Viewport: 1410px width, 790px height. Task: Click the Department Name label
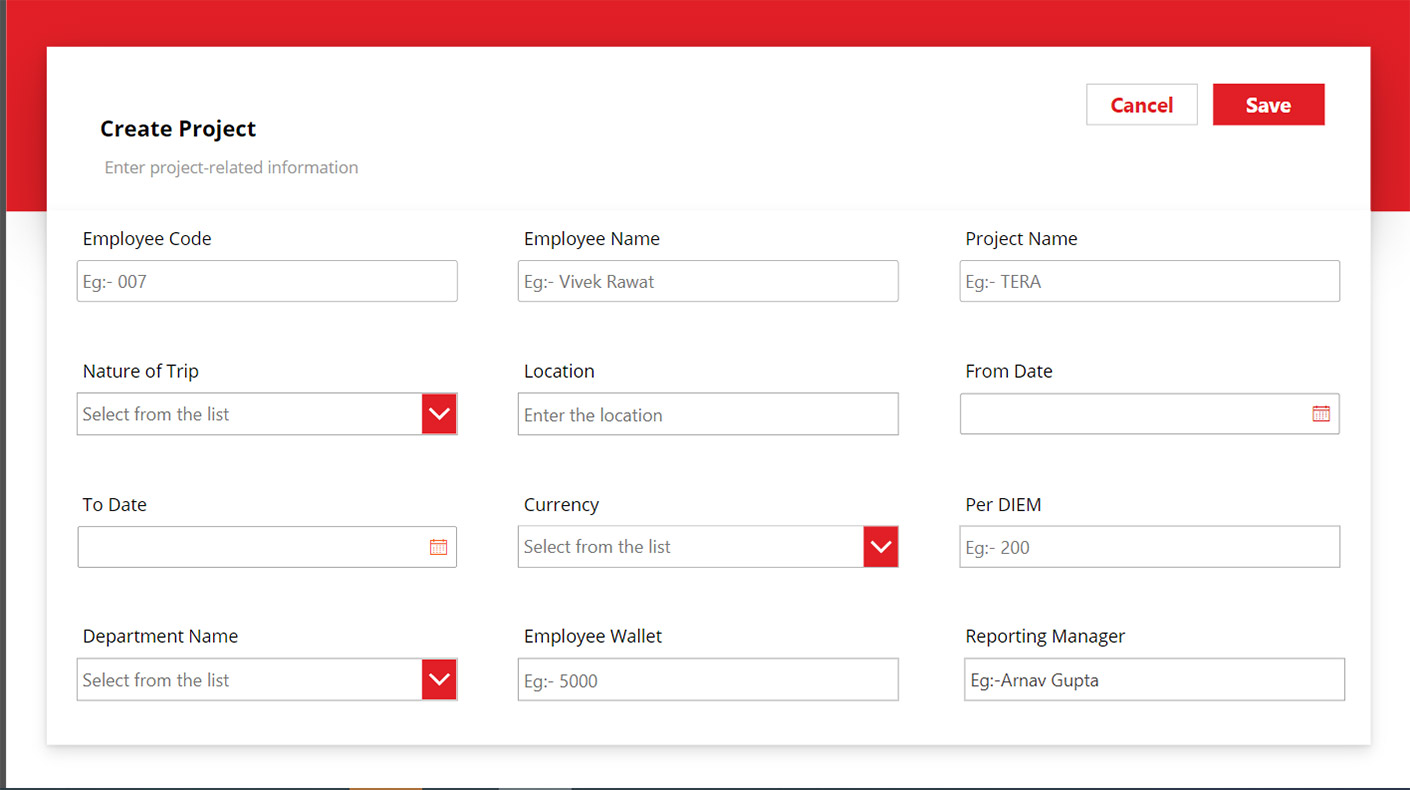pos(160,636)
